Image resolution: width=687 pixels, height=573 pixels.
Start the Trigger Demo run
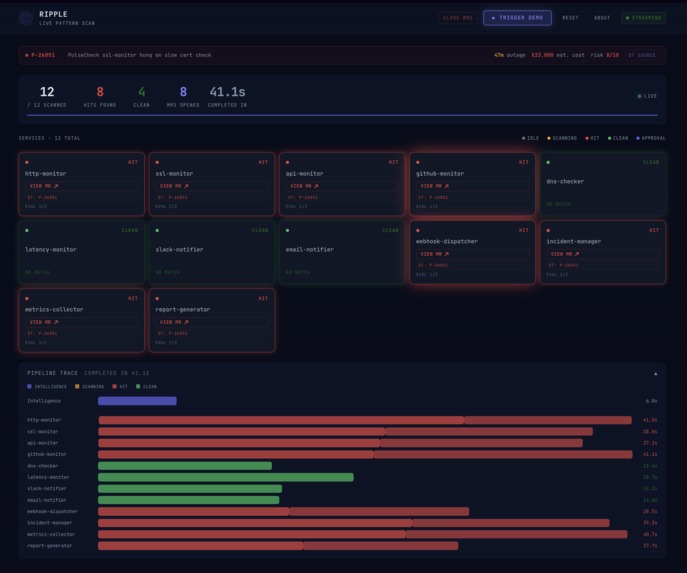coord(517,18)
